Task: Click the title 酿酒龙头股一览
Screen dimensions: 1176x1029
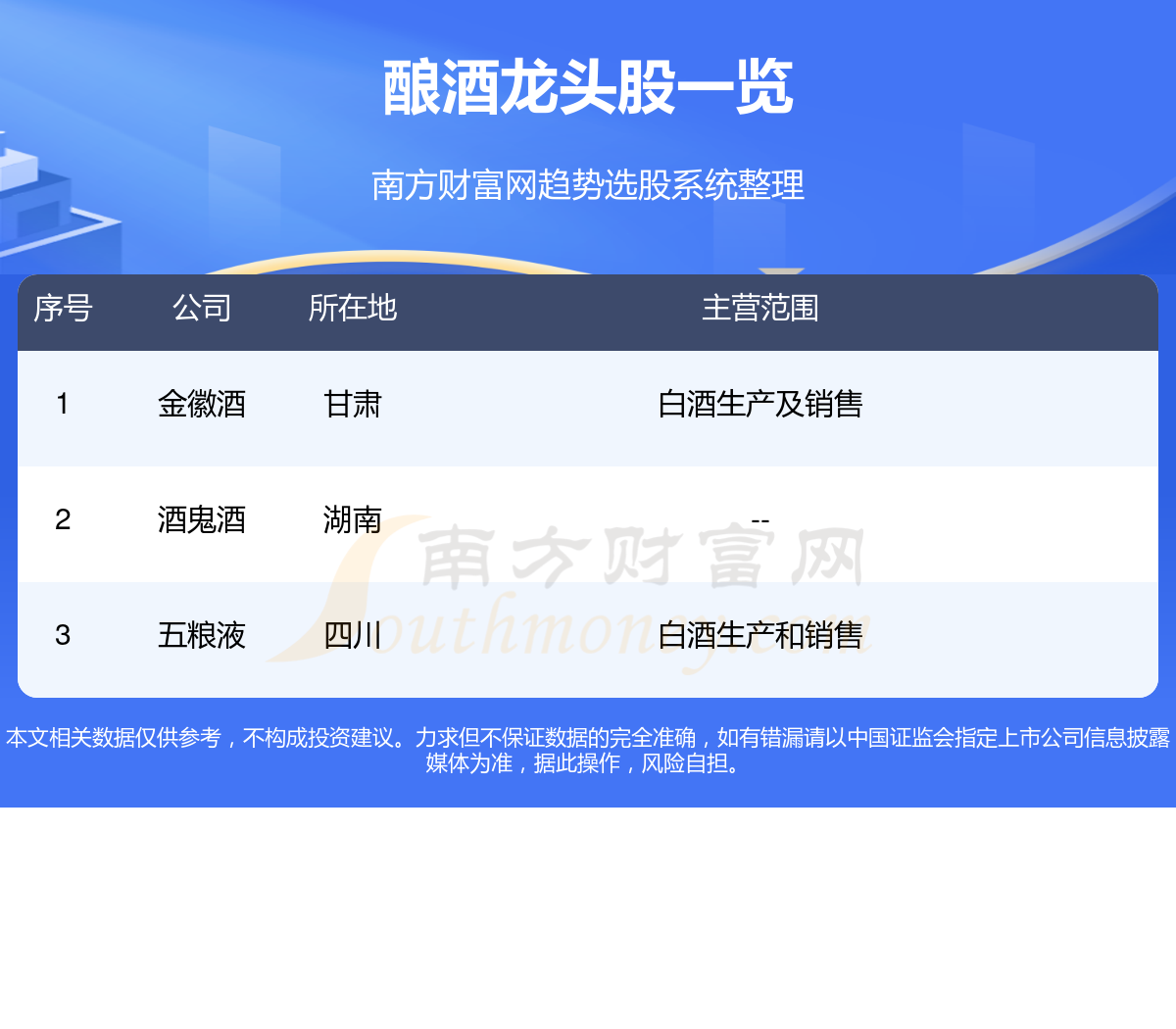Action: [588, 87]
